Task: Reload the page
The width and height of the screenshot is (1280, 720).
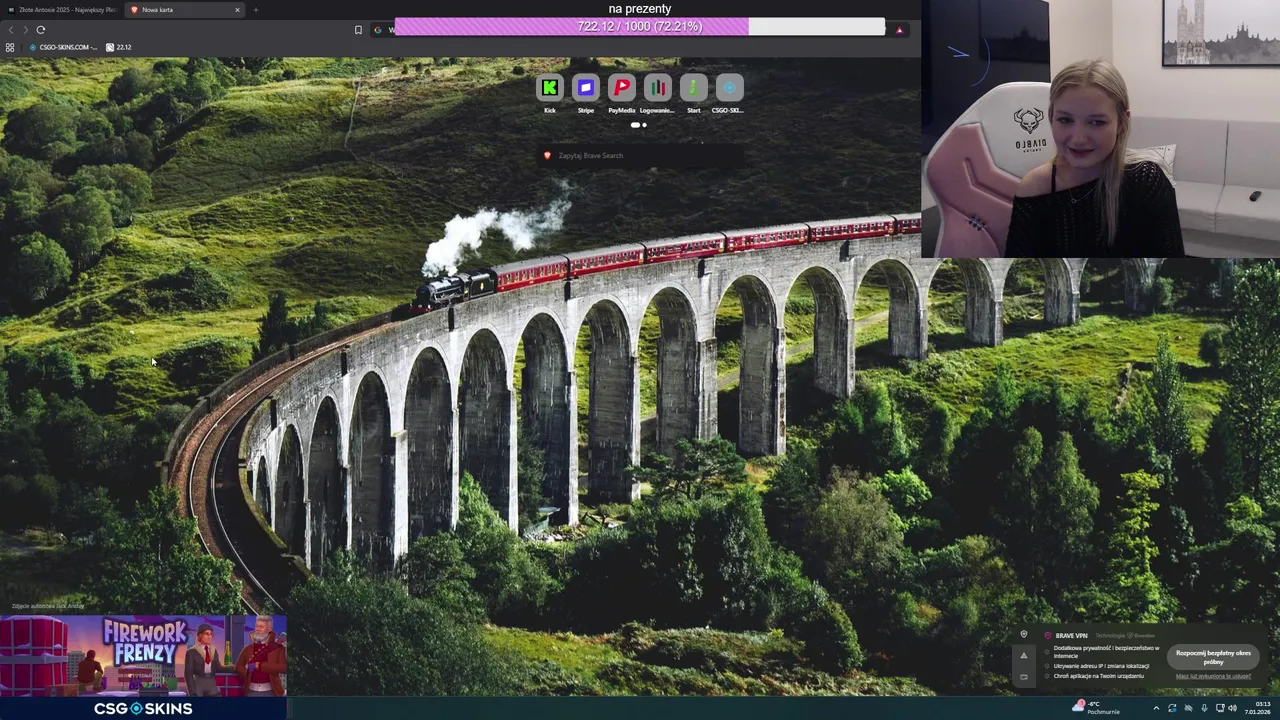Action: pyautogui.click(x=41, y=30)
